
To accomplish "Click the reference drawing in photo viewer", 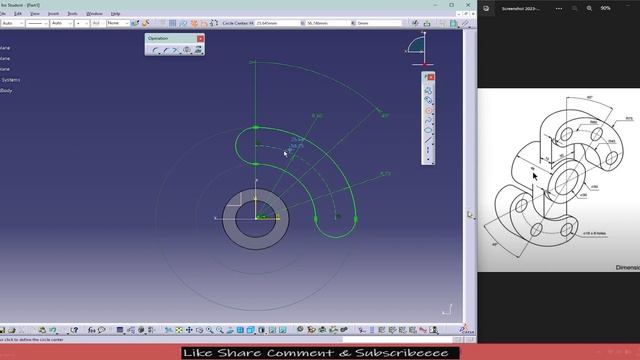I will (x=559, y=180).
